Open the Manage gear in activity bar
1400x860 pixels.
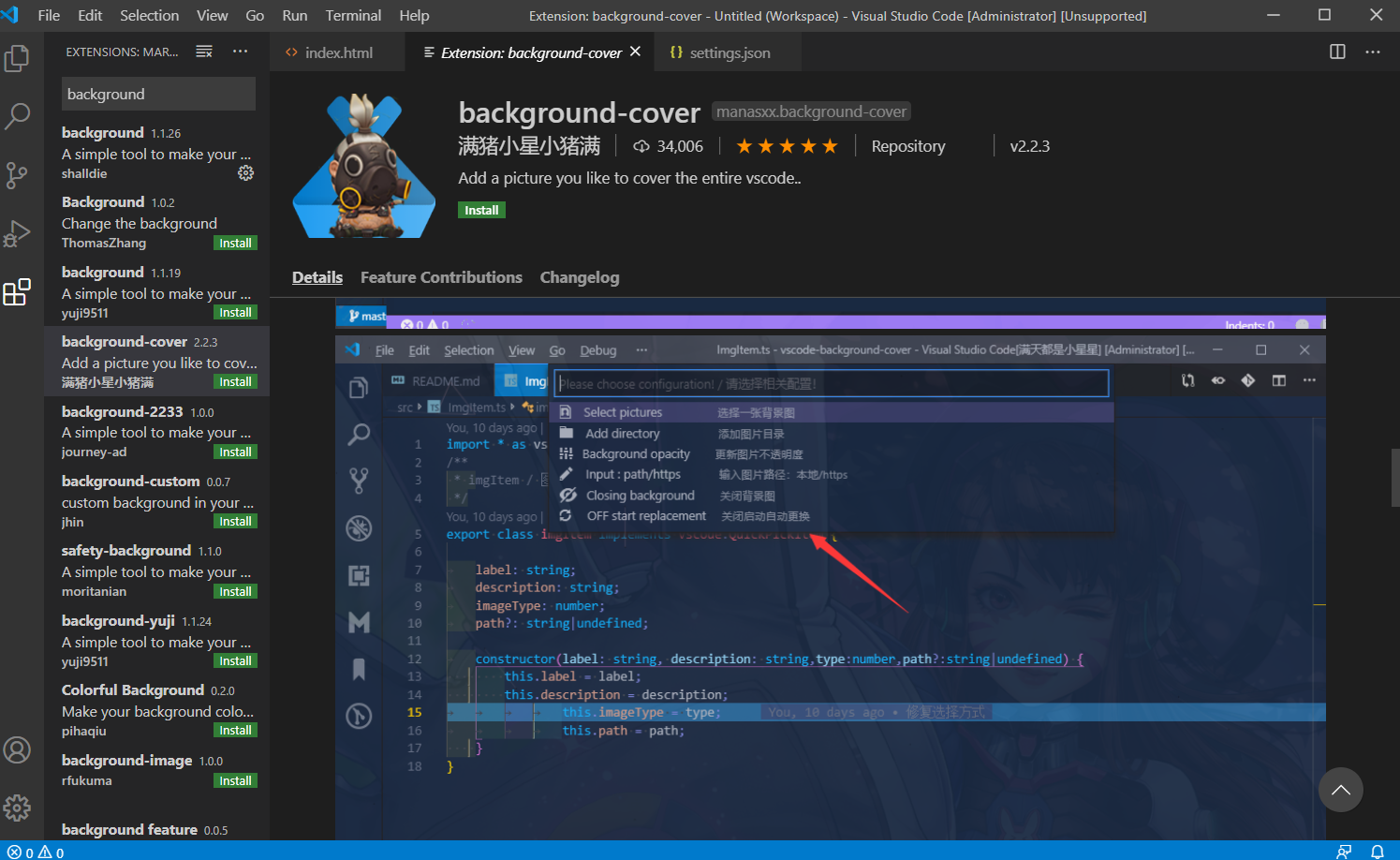coord(18,808)
